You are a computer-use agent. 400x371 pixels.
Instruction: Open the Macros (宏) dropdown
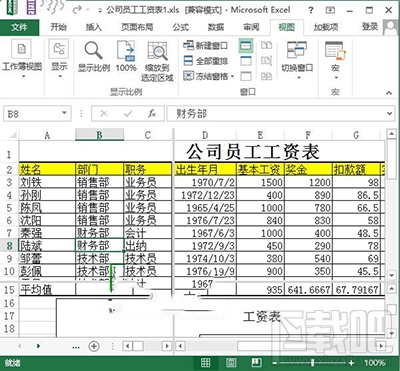[x=335, y=60]
